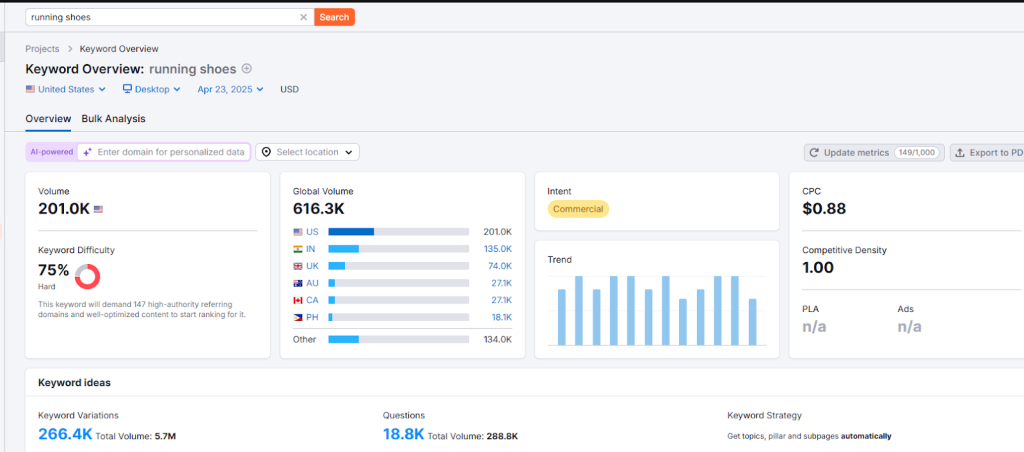Image resolution: width=1024 pixels, height=452 pixels.
Task: Clear the search field with the X icon
Action: tap(304, 17)
